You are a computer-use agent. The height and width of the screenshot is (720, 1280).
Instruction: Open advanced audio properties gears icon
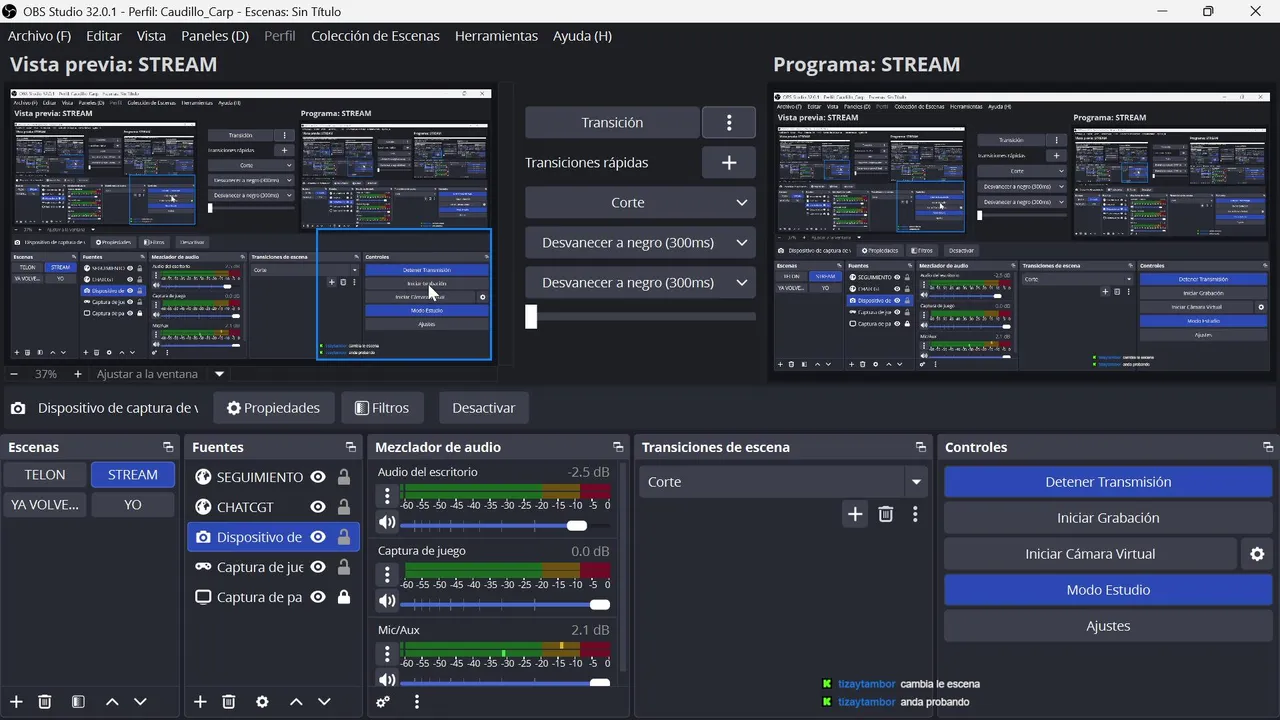coord(383,702)
